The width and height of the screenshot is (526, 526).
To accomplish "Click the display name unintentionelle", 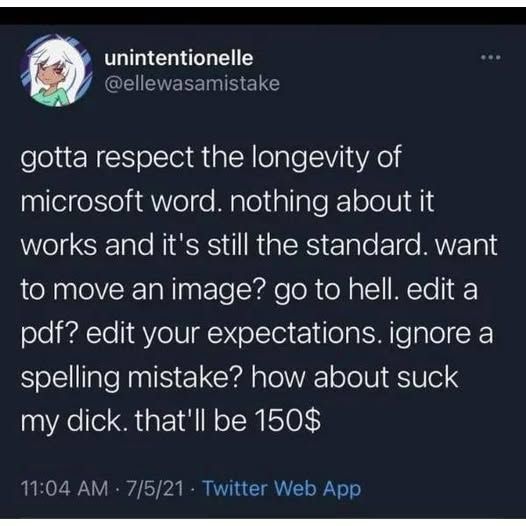I will 178,58.
